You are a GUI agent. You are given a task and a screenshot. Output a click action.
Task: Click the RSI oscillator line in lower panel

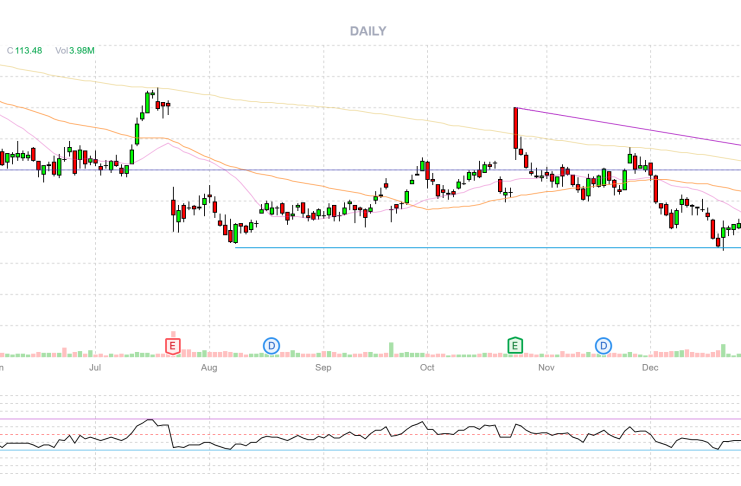[300, 436]
